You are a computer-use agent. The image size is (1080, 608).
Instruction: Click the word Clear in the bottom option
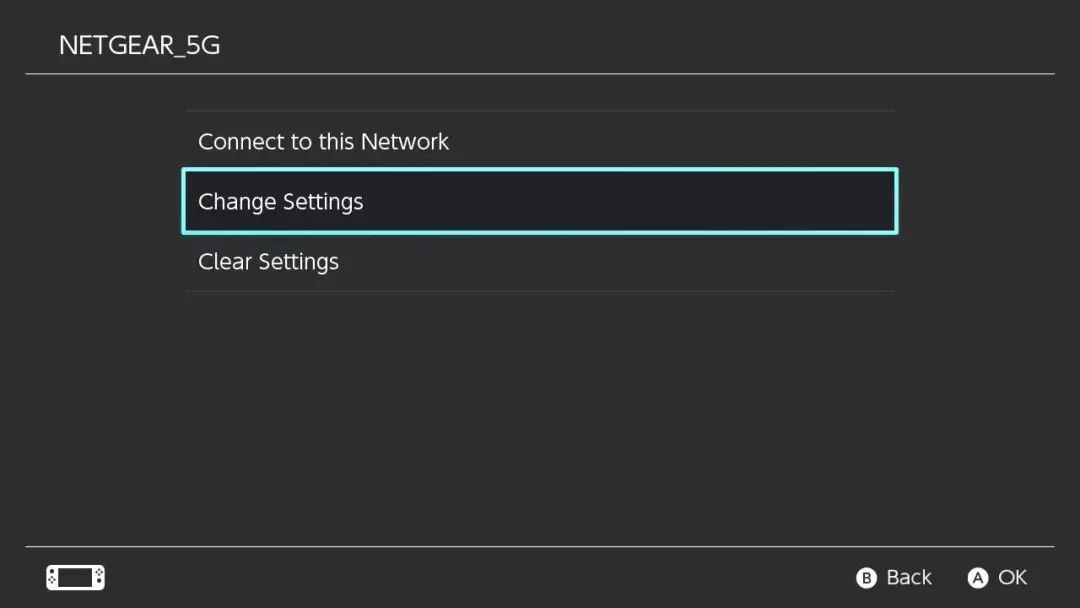point(225,262)
